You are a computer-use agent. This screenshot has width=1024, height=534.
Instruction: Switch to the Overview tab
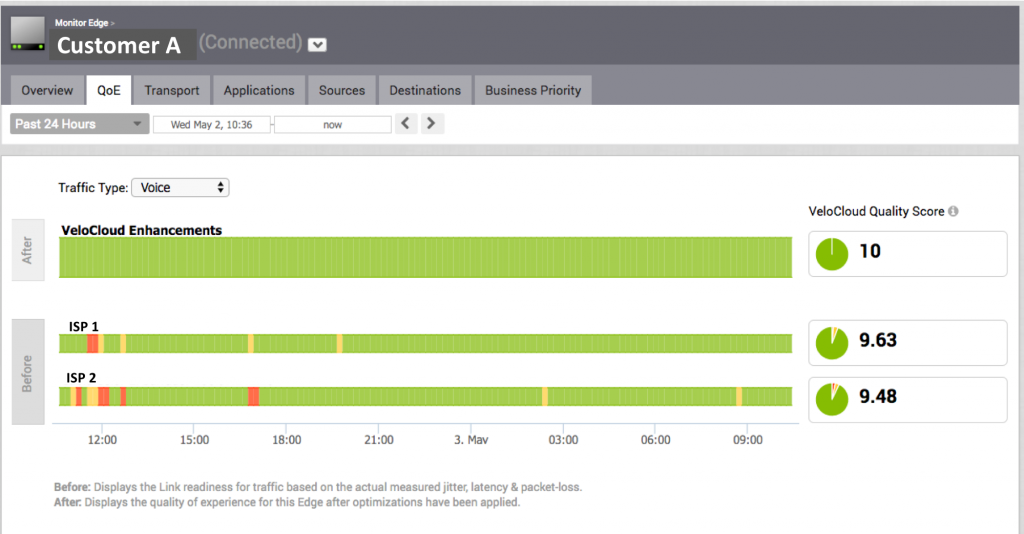tap(47, 90)
